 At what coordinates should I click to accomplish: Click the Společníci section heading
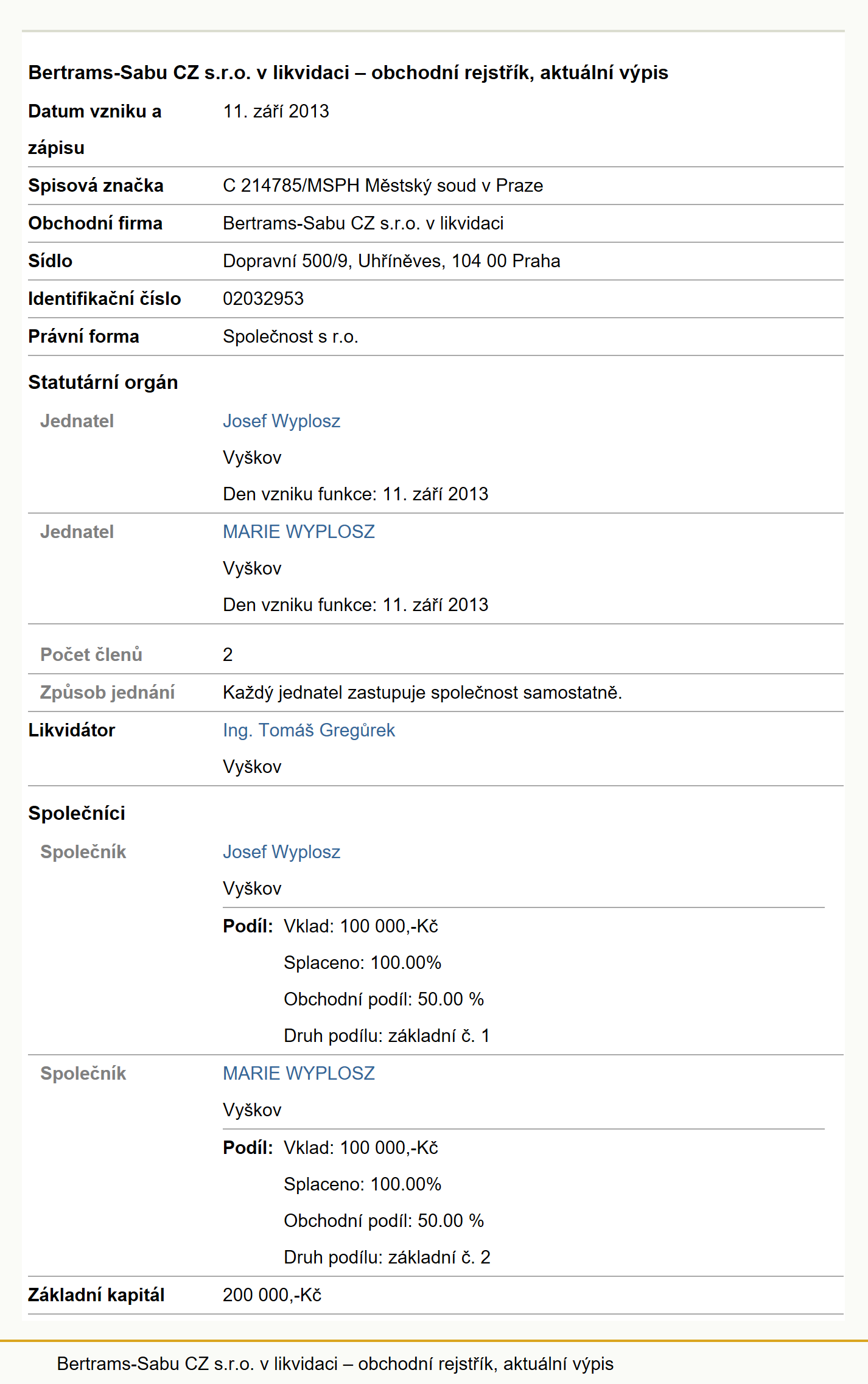[x=77, y=814]
